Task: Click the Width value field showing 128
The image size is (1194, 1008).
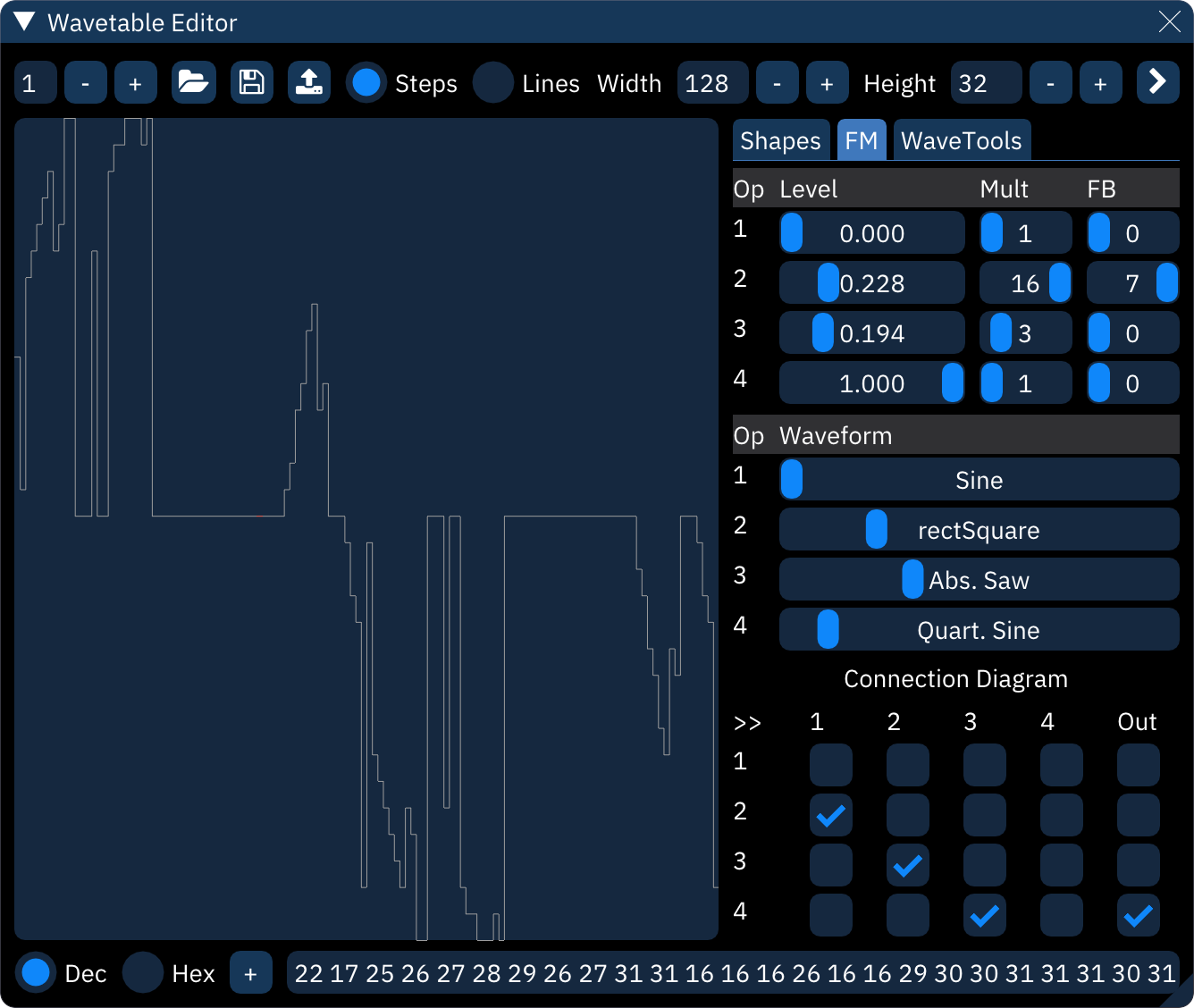Action: pos(712,82)
